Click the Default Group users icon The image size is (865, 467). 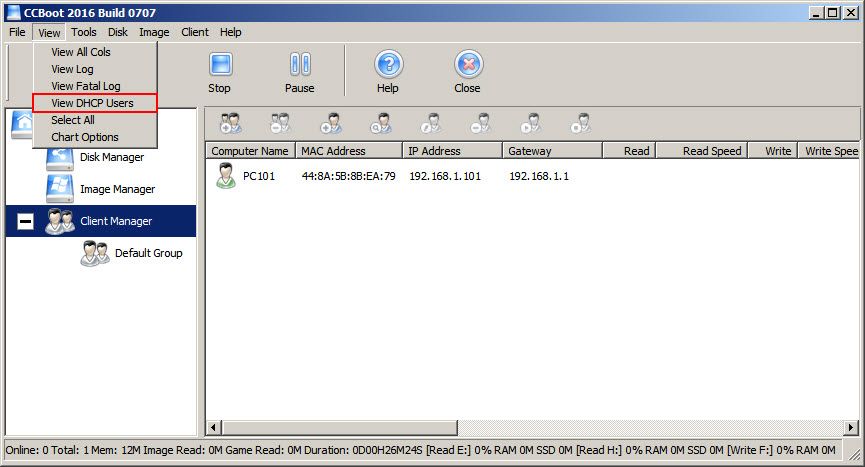coord(95,253)
